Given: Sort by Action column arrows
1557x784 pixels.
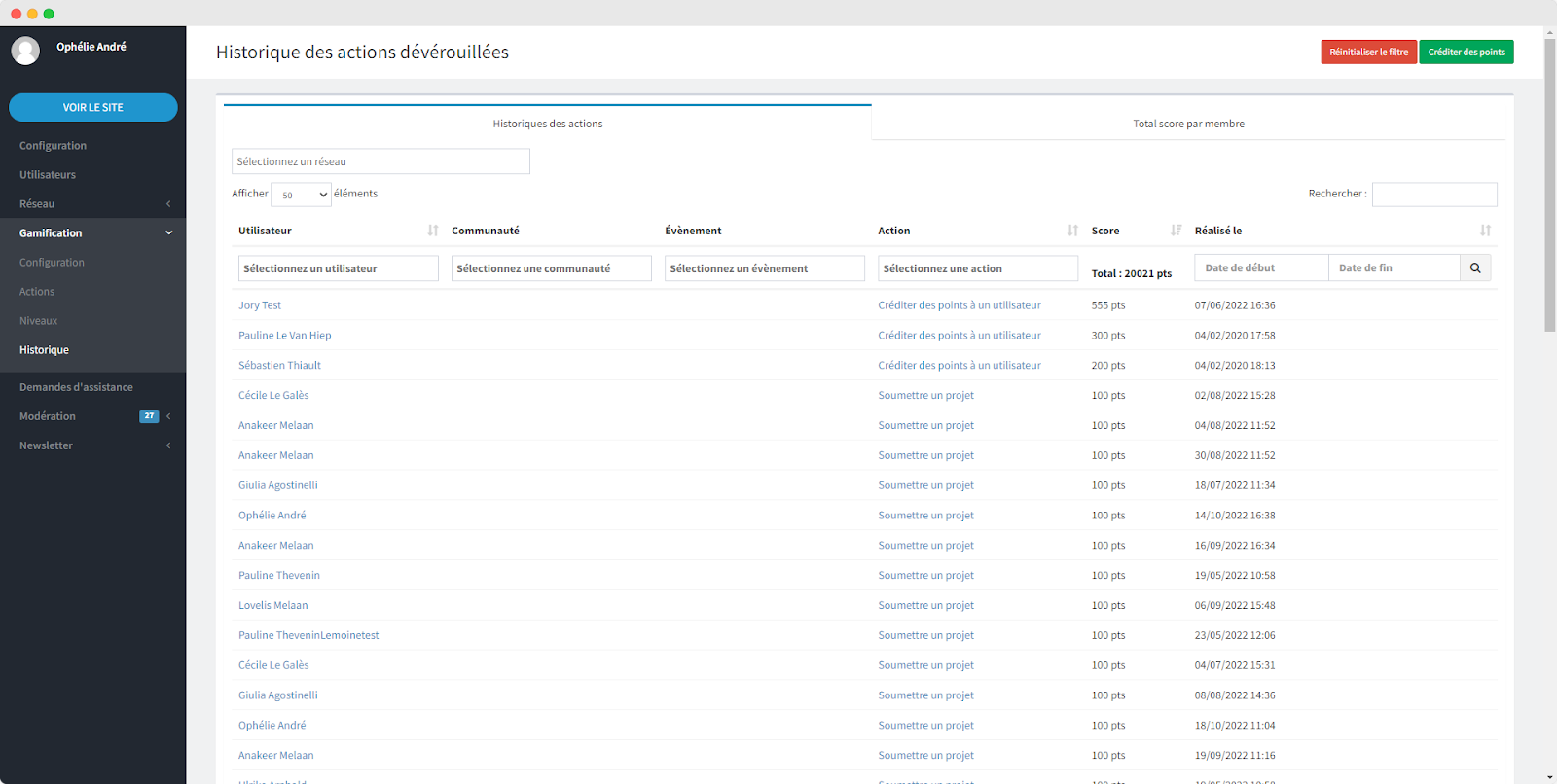Looking at the screenshot, I should [1072, 231].
